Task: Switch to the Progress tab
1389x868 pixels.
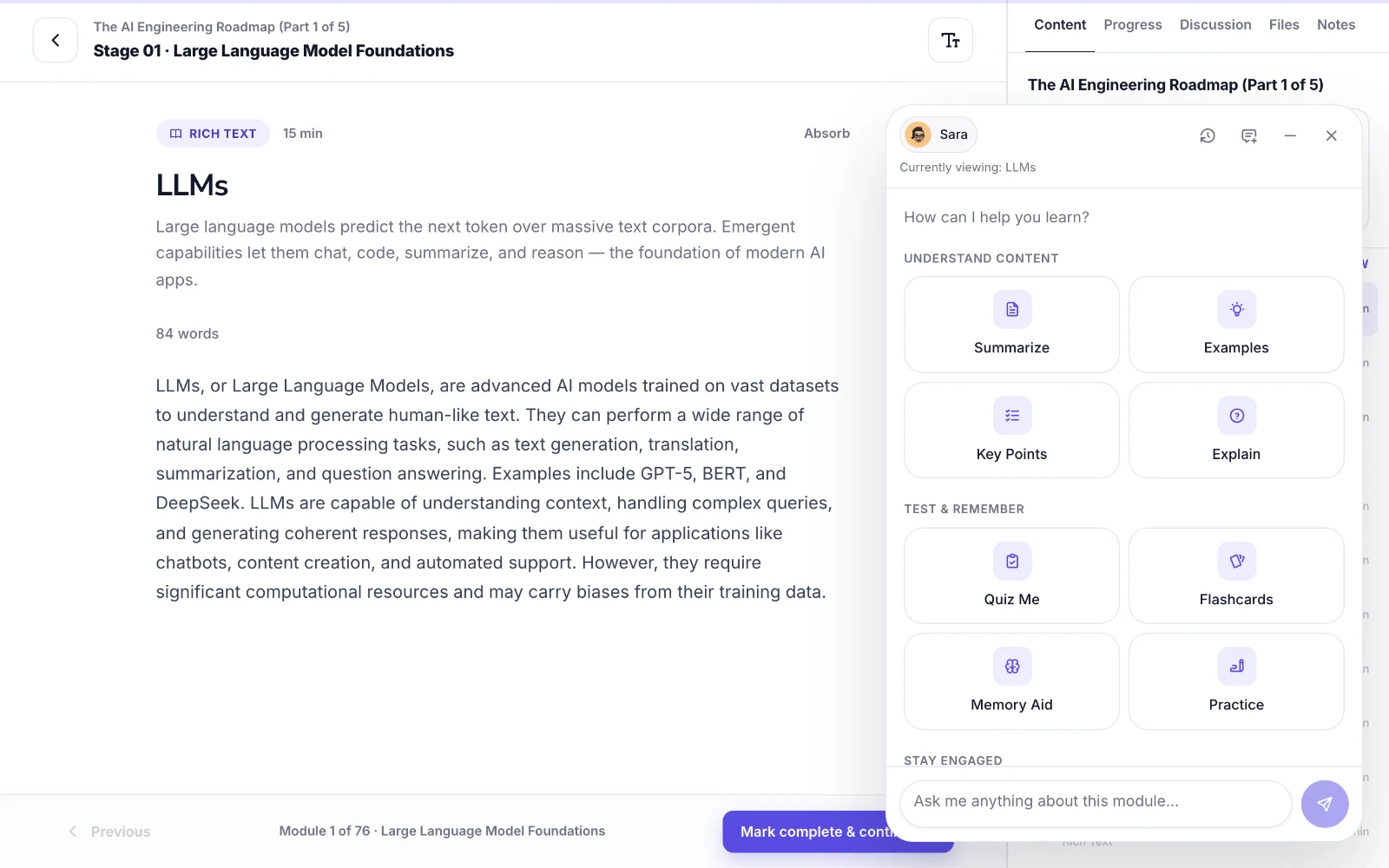Action: pos(1133,25)
